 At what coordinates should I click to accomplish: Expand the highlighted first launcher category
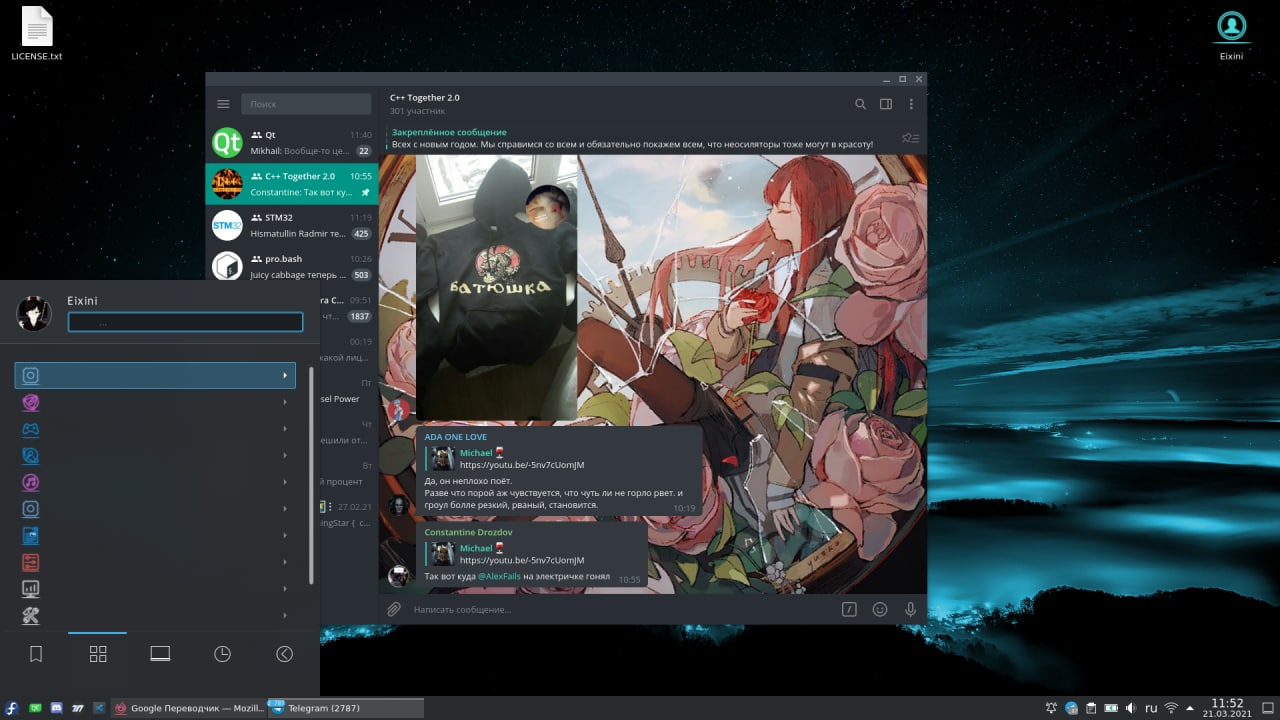[155, 375]
